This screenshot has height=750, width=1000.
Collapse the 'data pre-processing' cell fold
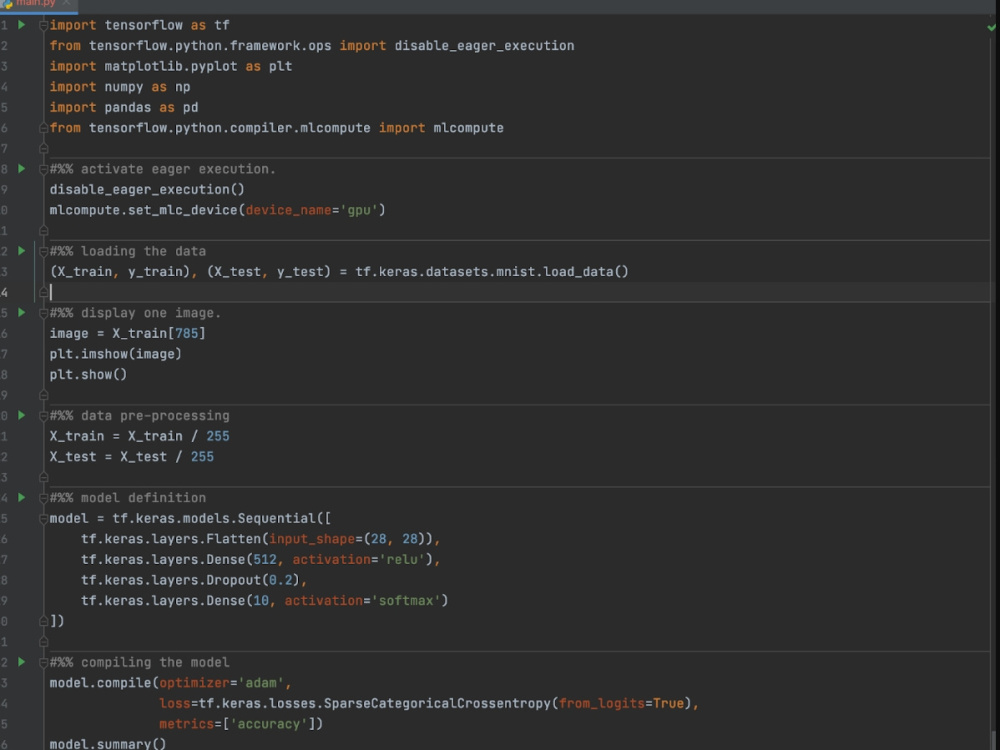(43, 416)
